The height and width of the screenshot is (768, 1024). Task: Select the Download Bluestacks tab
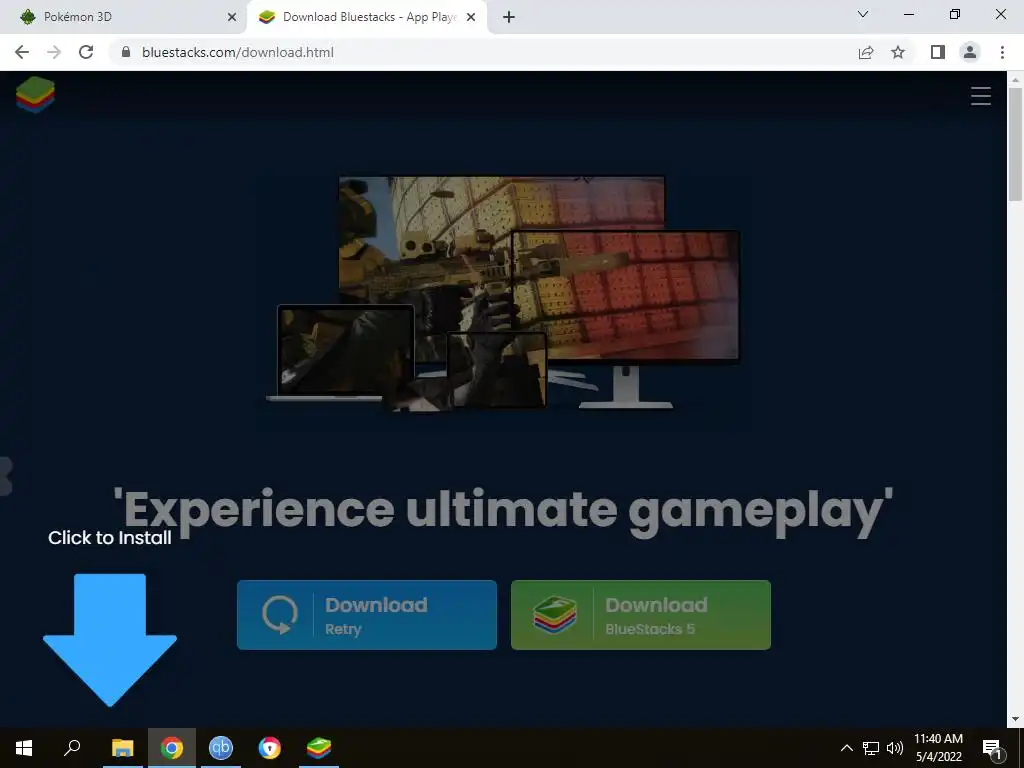366,17
